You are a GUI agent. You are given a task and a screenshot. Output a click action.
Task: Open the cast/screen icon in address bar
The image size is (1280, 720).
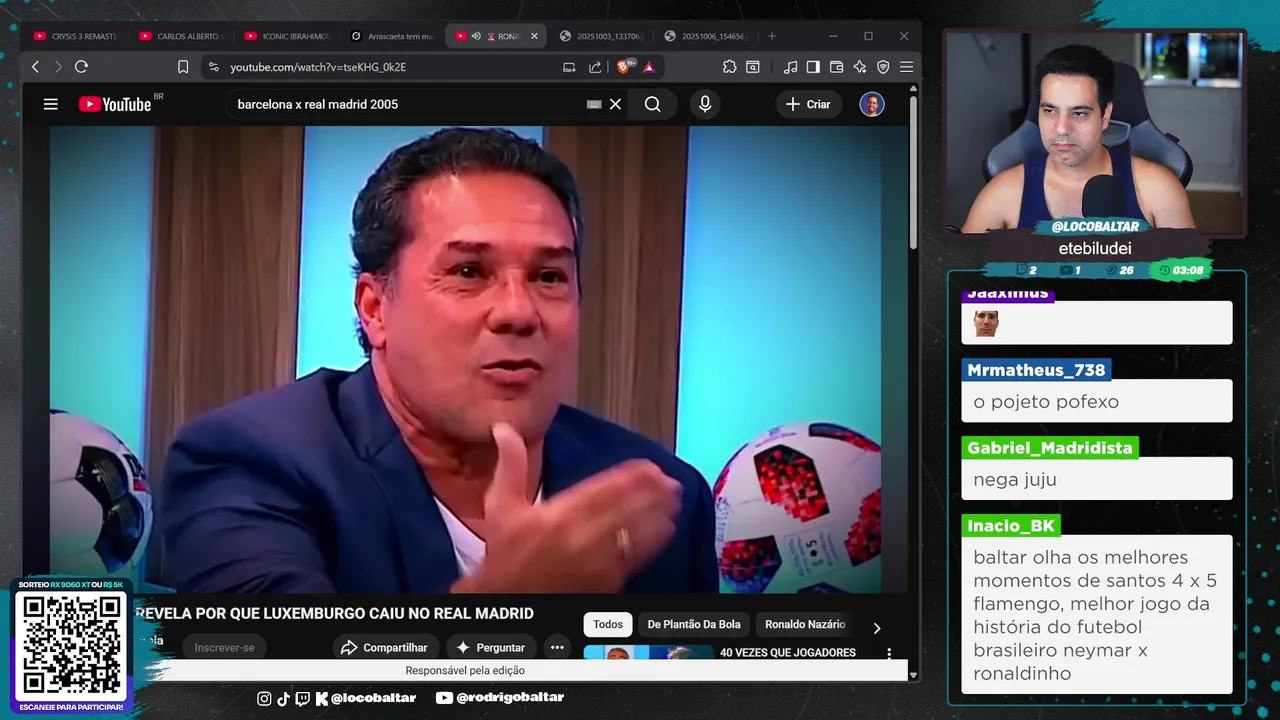point(569,67)
